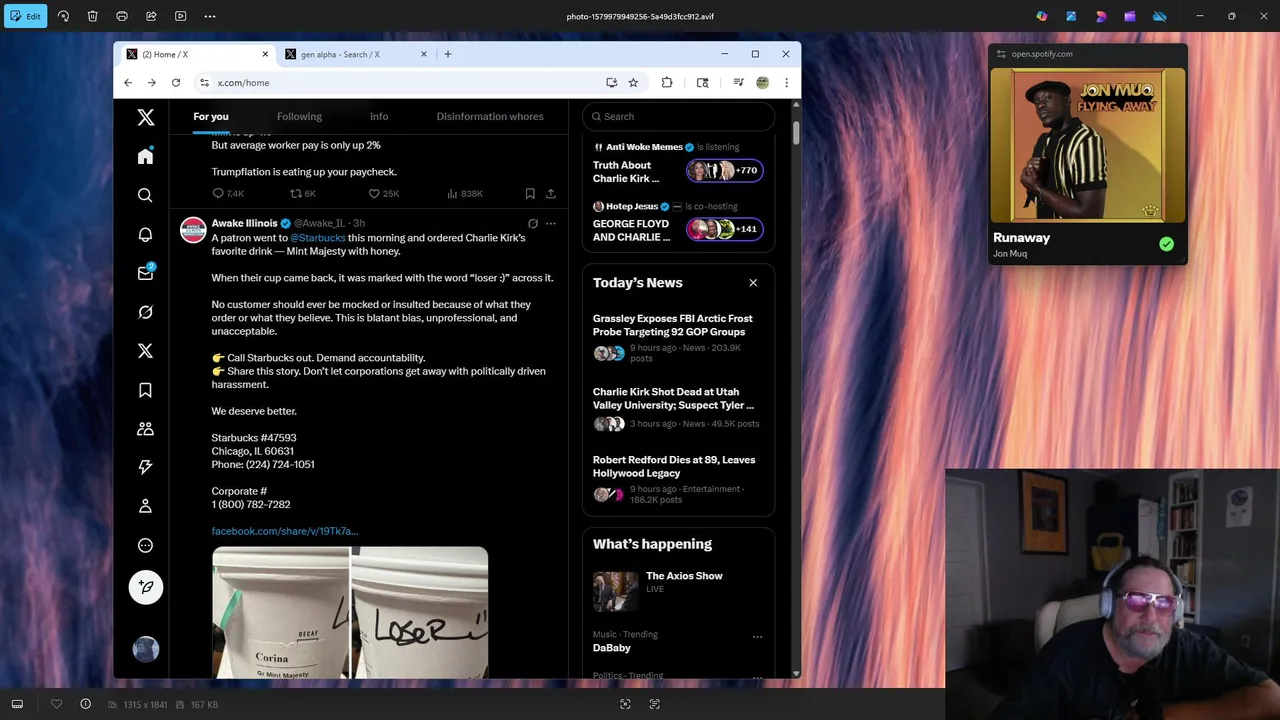Open Messages envelope in X sidebar

pyautogui.click(x=145, y=273)
